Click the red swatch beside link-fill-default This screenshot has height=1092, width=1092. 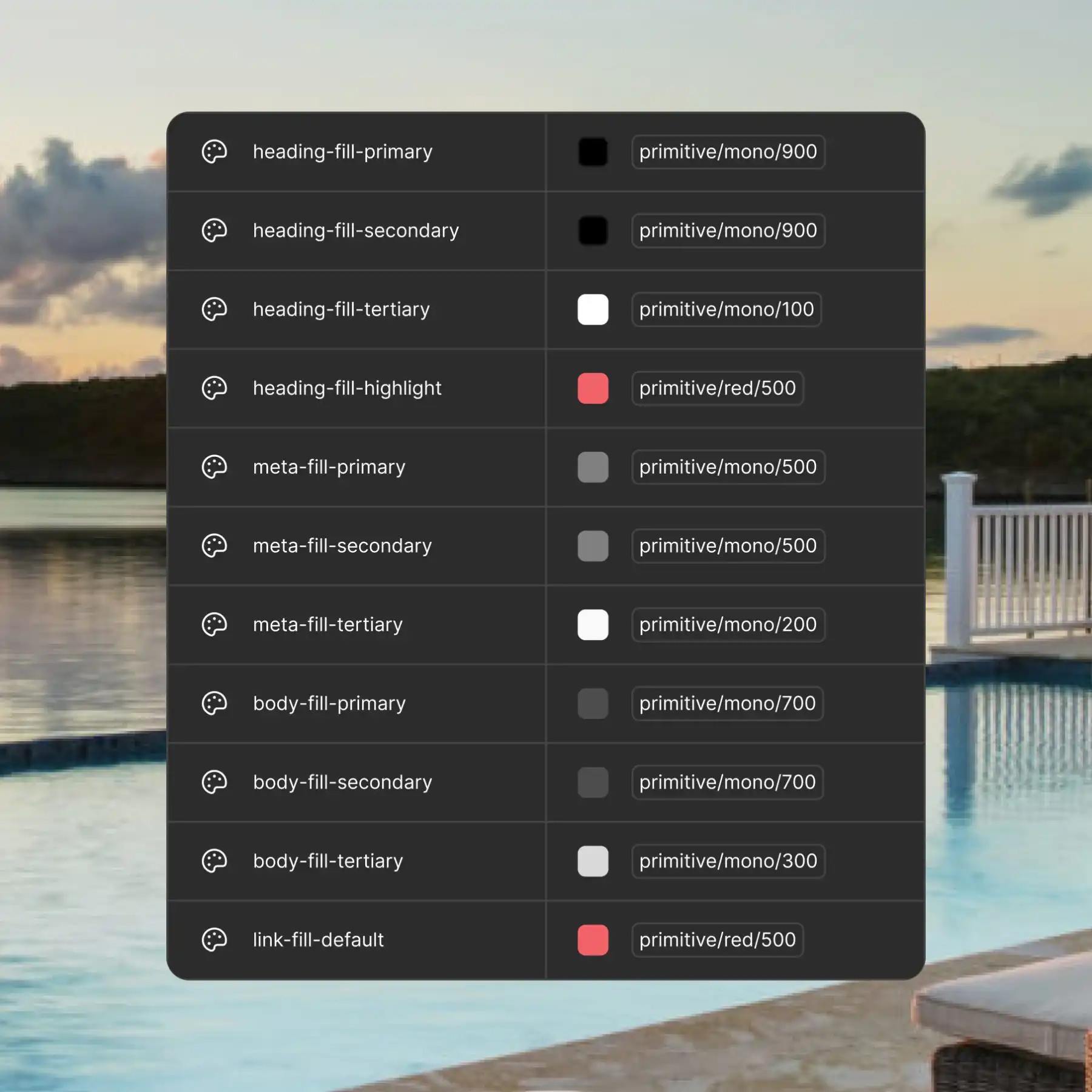(x=593, y=940)
